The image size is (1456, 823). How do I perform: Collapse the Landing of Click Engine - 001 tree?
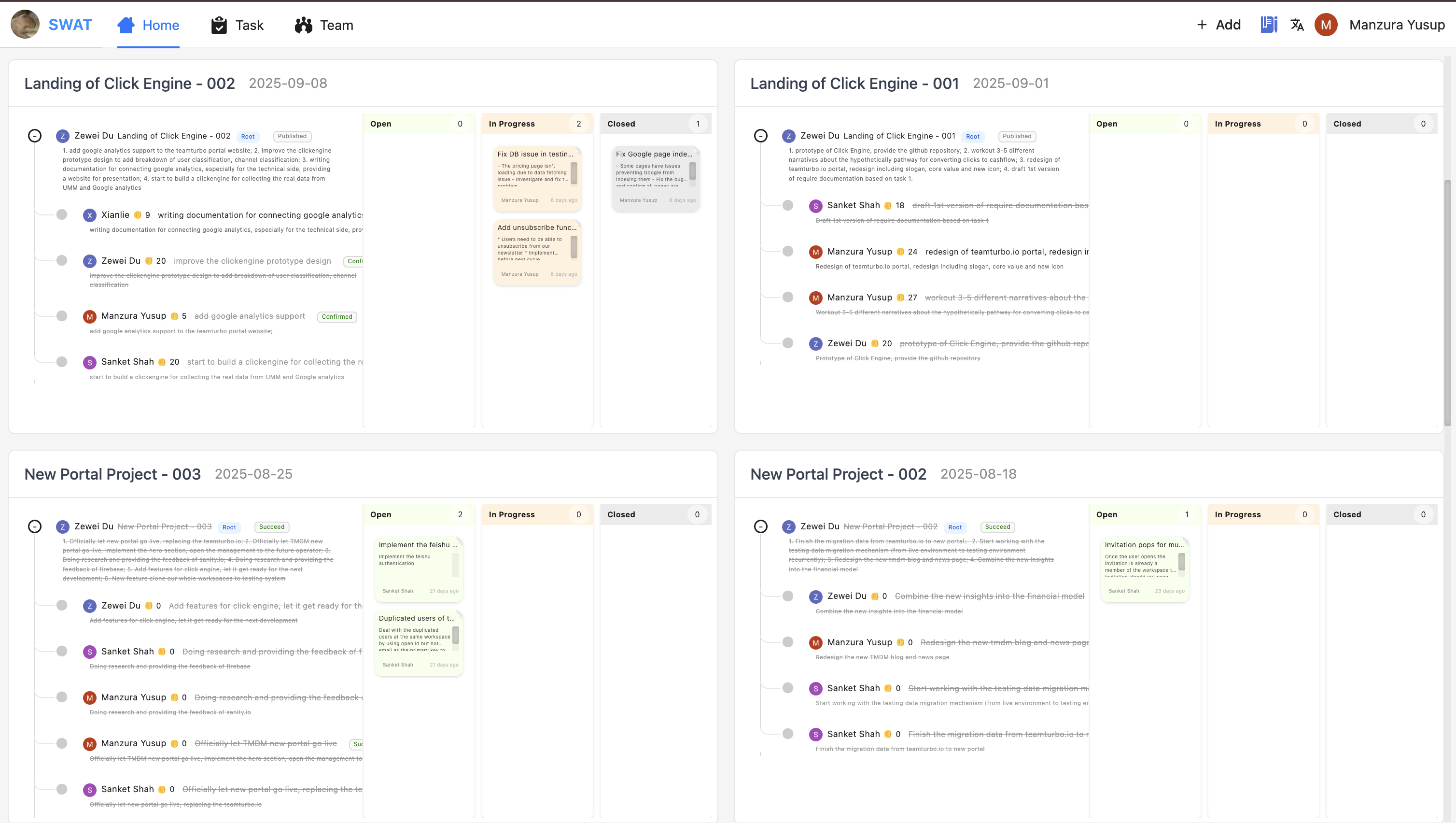tap(761, 136)
